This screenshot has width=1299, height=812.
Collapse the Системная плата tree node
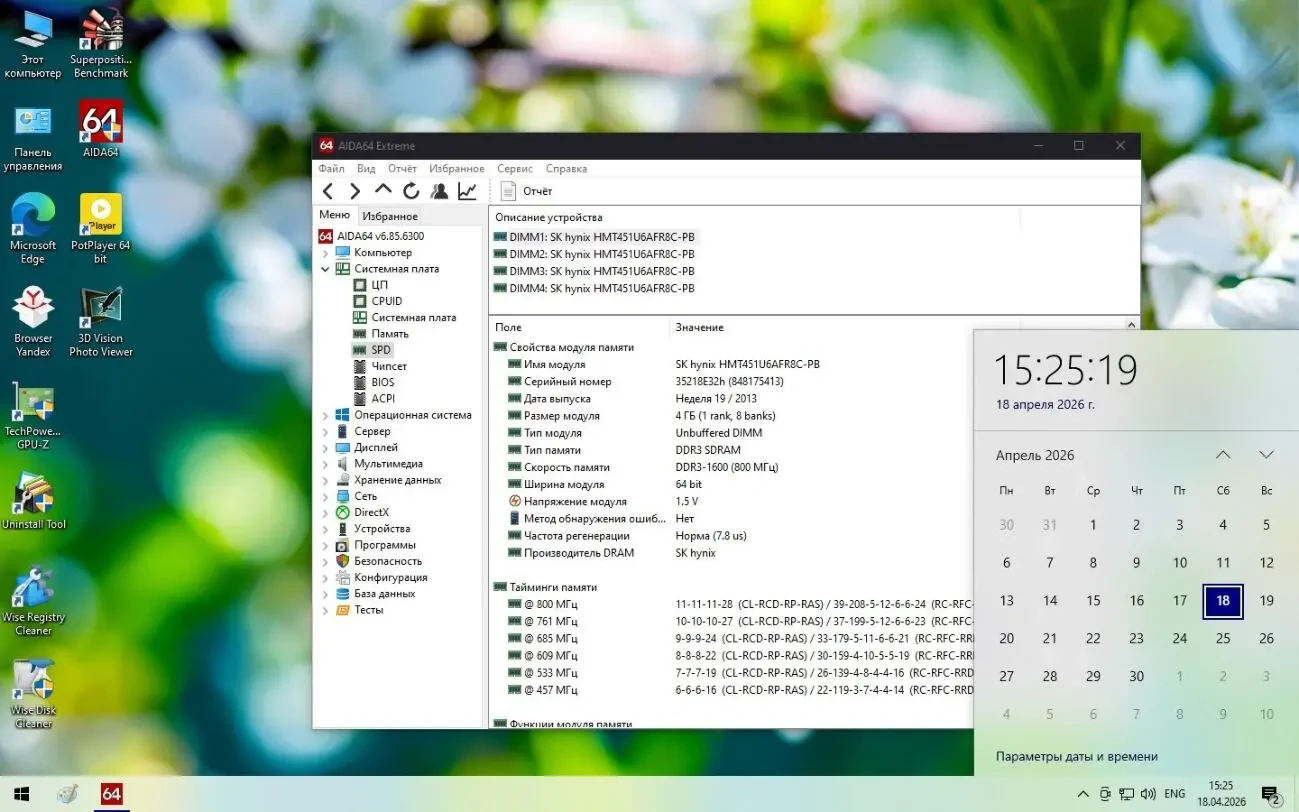pos(325,269)
